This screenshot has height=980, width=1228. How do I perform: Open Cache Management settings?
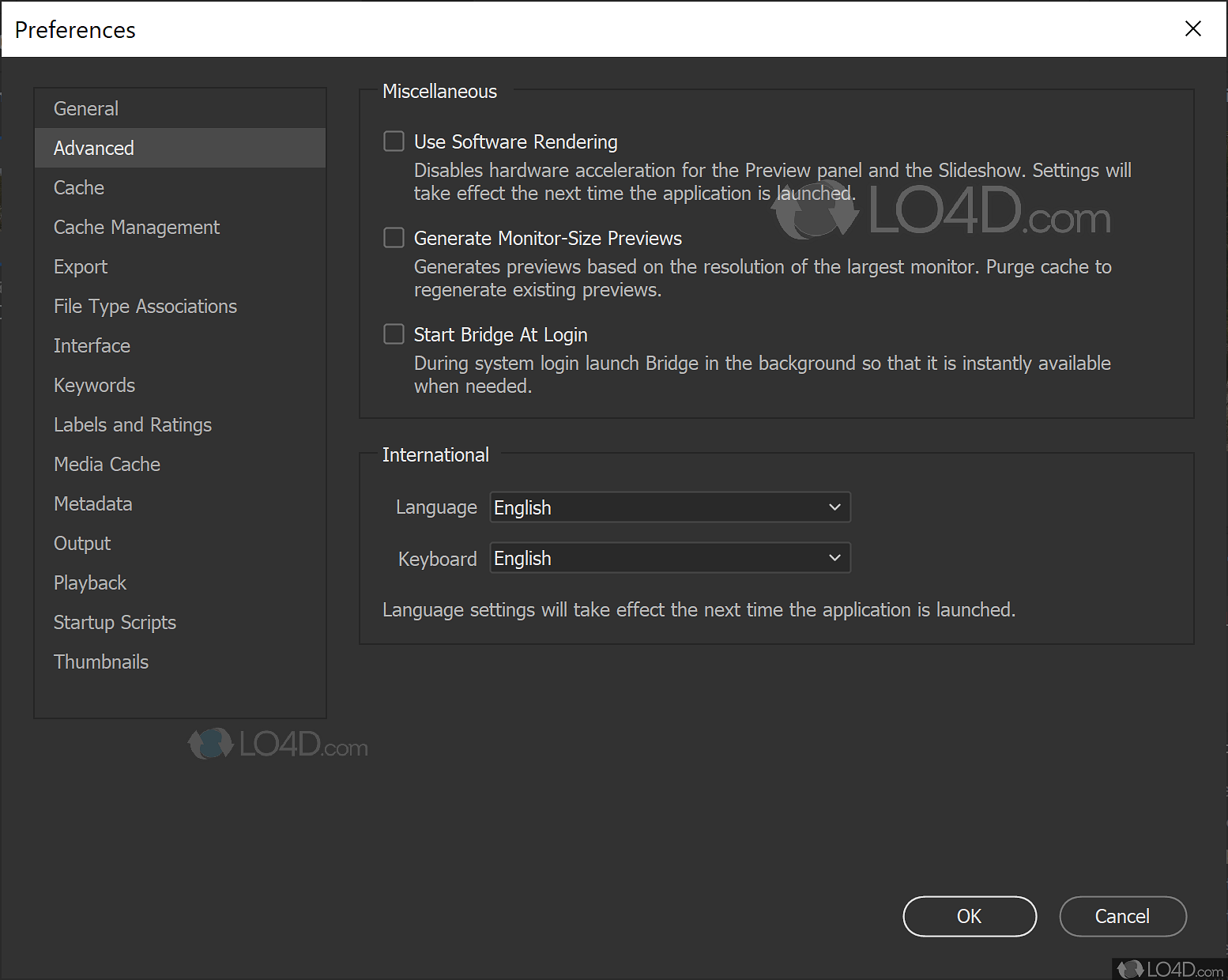click(136, 227)
